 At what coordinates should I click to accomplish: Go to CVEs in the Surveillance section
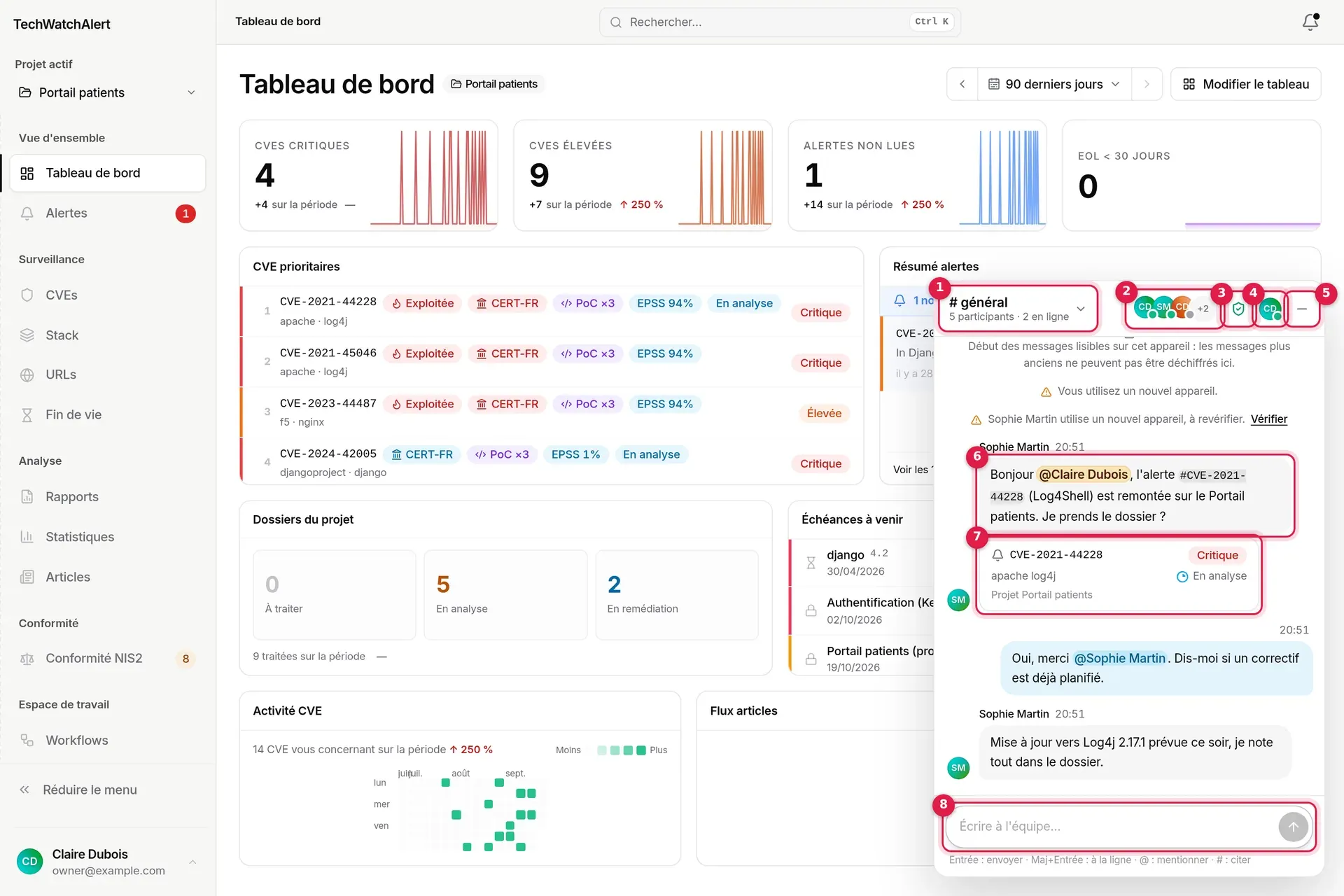coord(108,295)
